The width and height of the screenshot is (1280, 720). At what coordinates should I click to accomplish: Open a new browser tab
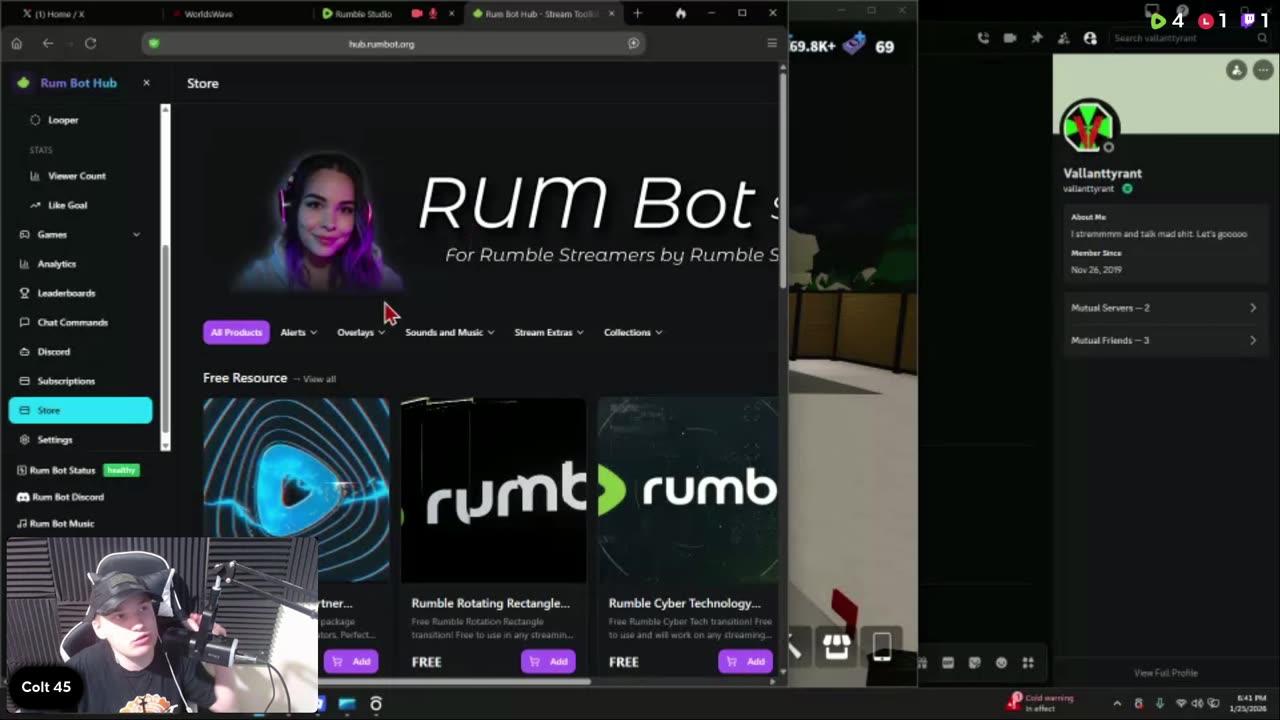coord(637,13)
